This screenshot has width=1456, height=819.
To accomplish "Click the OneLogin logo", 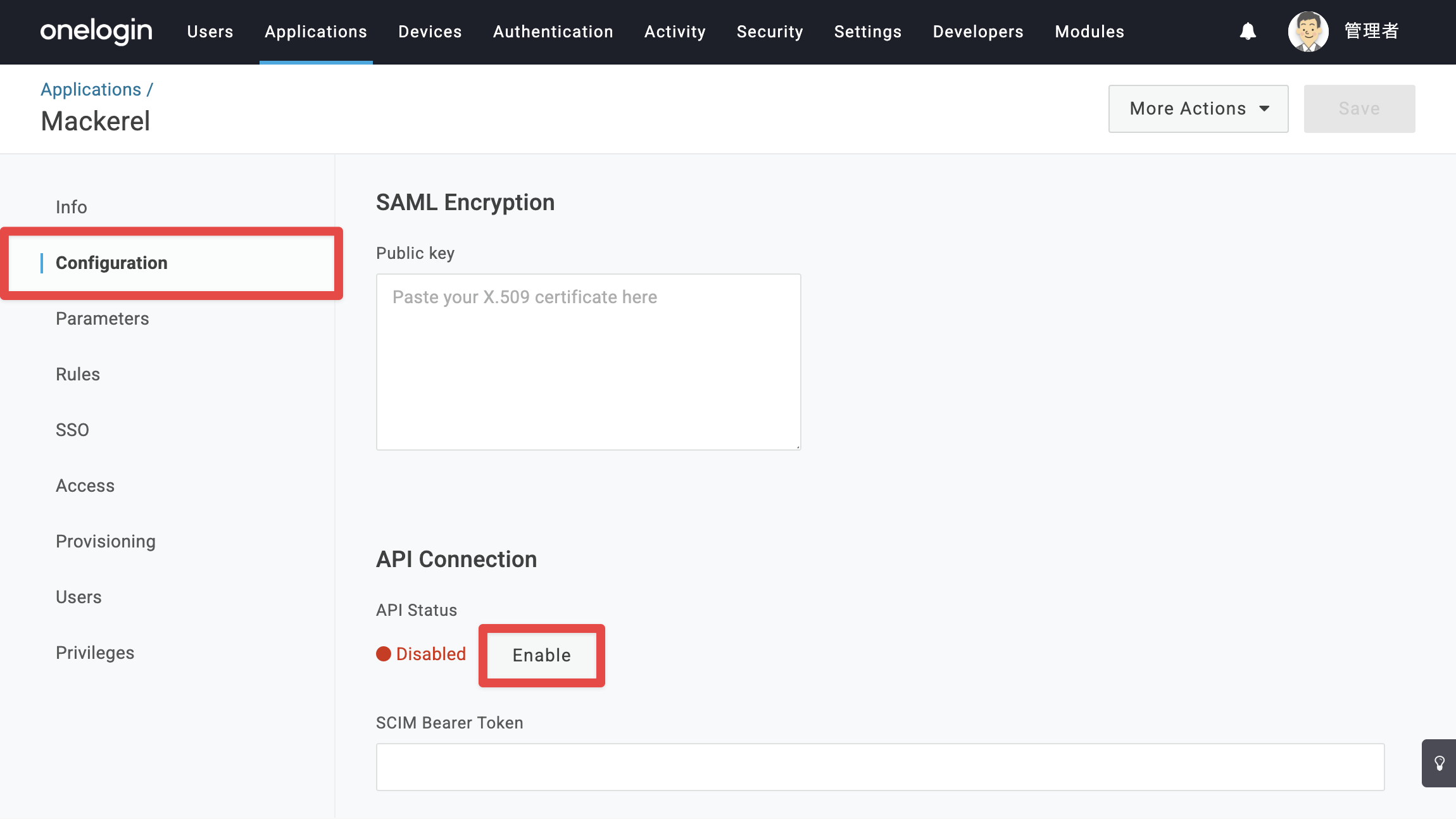I will click(96, 31).
